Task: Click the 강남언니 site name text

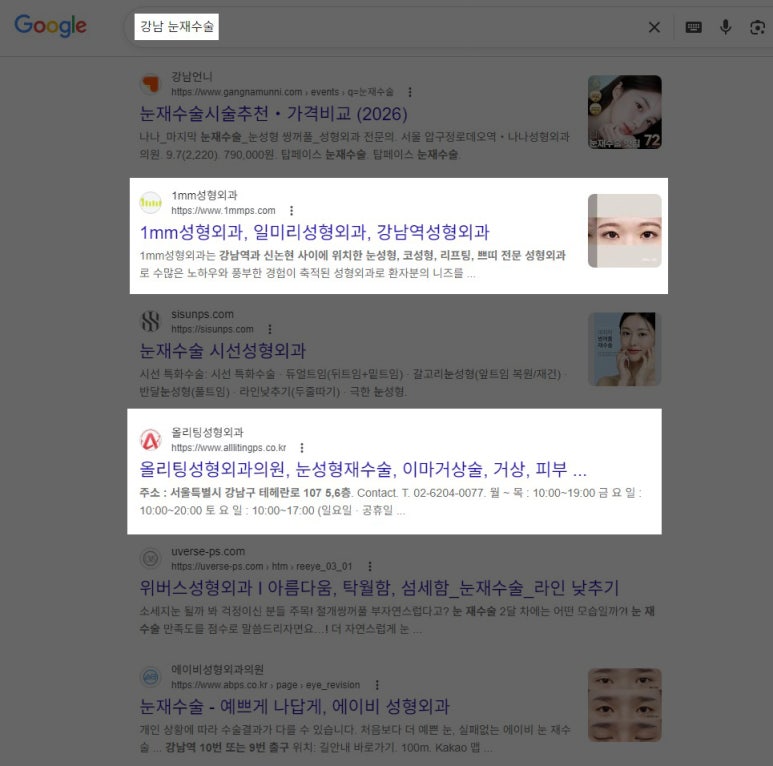Action: [192, 77]
